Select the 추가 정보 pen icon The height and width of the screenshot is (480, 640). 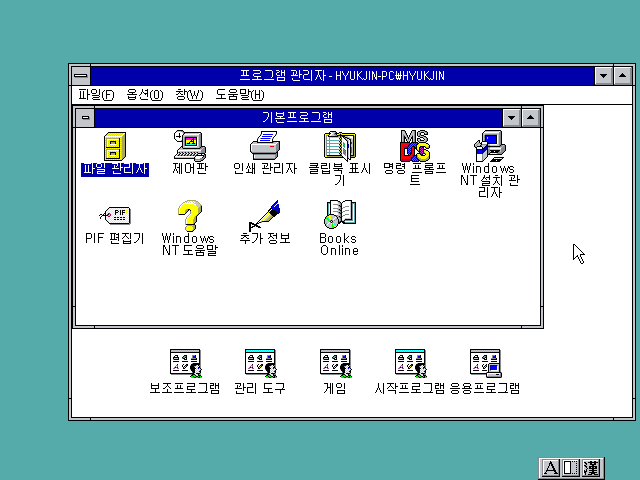tap(265, 215)
